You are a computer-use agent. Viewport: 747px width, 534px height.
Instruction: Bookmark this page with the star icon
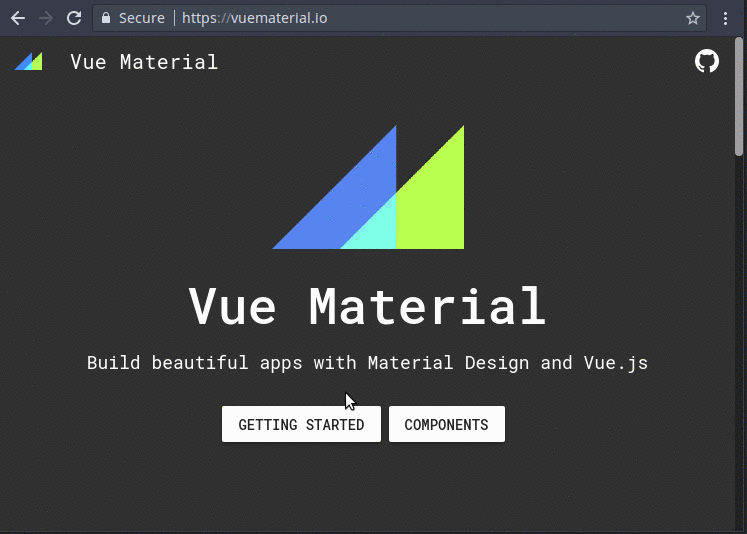693,19
